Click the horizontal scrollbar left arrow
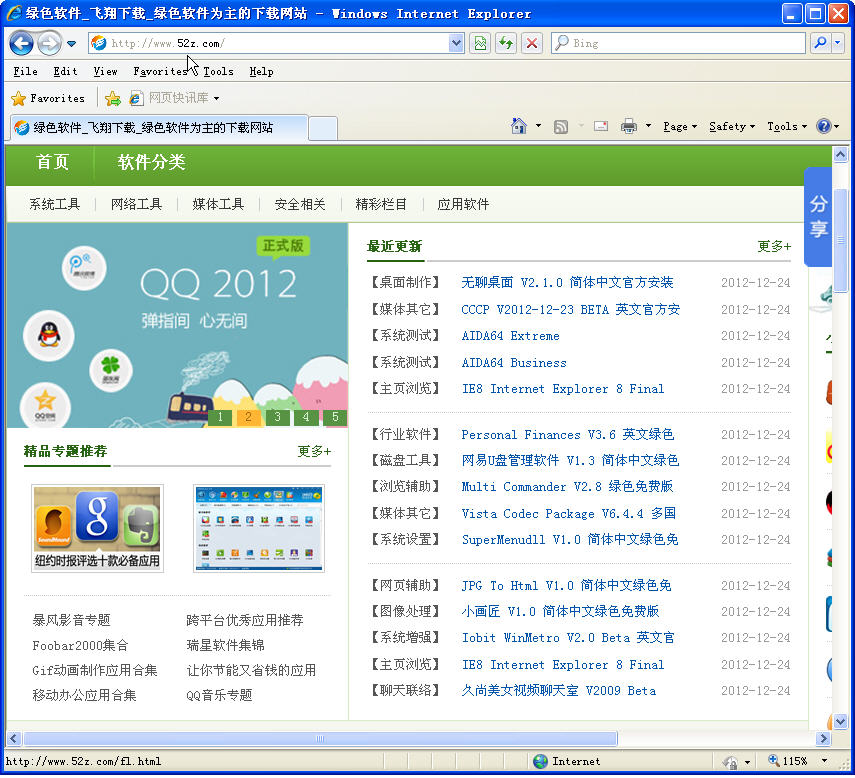The image size is (855, 778). (x=14, y=739)
